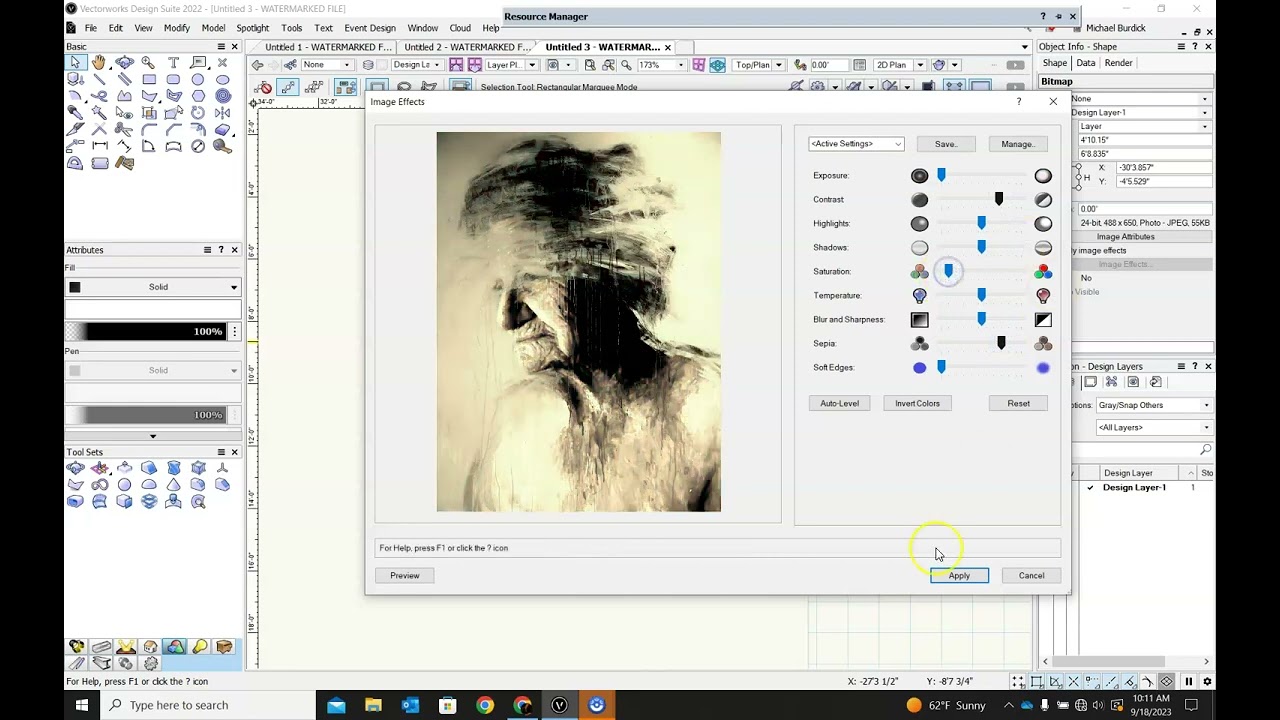Open the building shell house tool set
Viewport: 1280px width, 720px height.
pos(150,647)
